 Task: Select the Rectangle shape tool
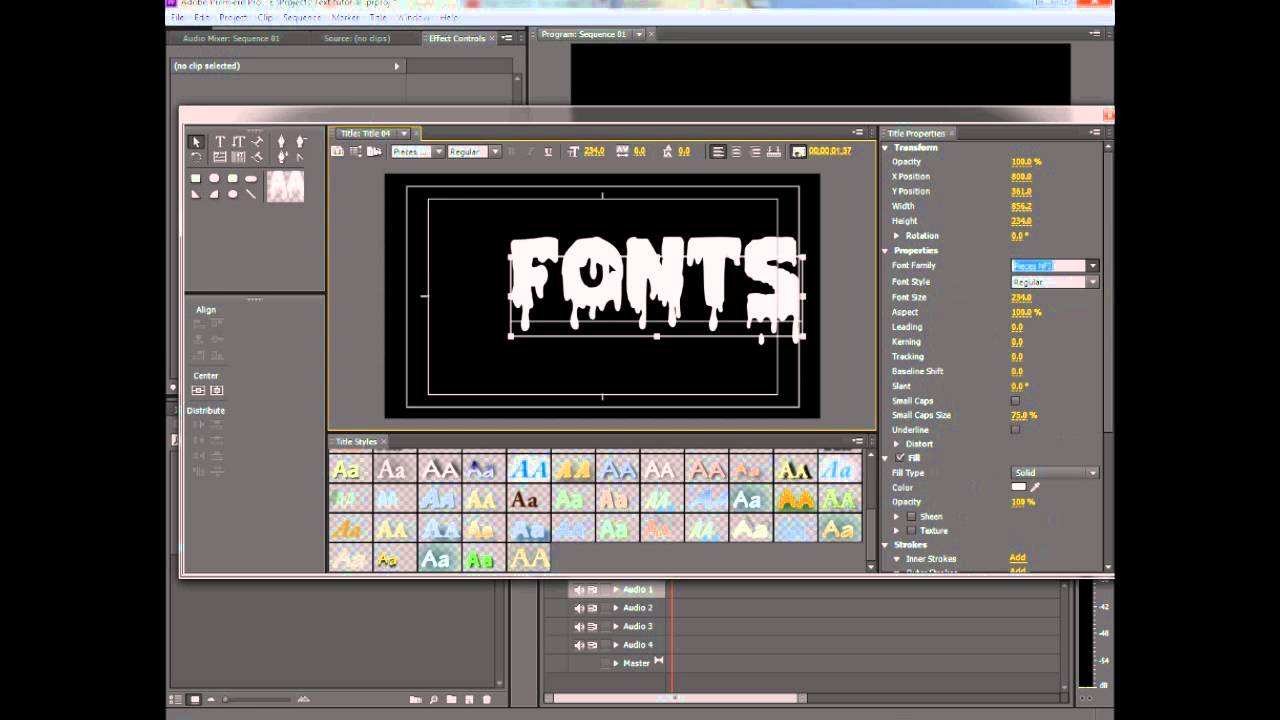196,178
